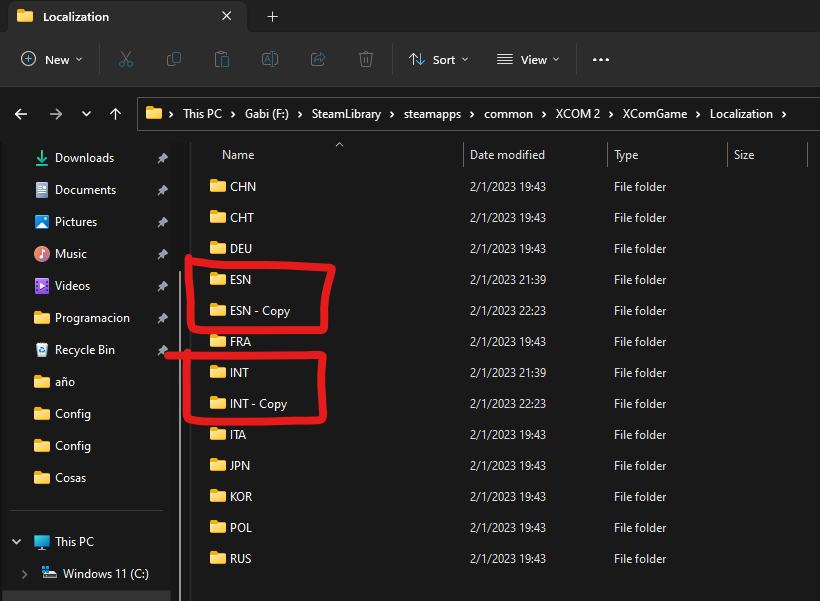Click common breadcrumb
The image size is (820, 601).
click(508, 114)
